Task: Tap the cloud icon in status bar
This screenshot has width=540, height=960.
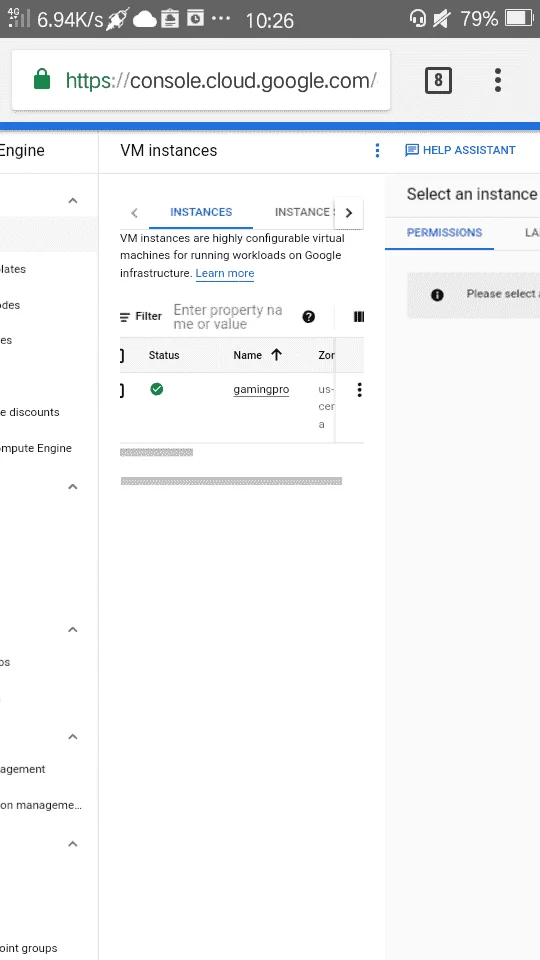Action: [144, 20]
